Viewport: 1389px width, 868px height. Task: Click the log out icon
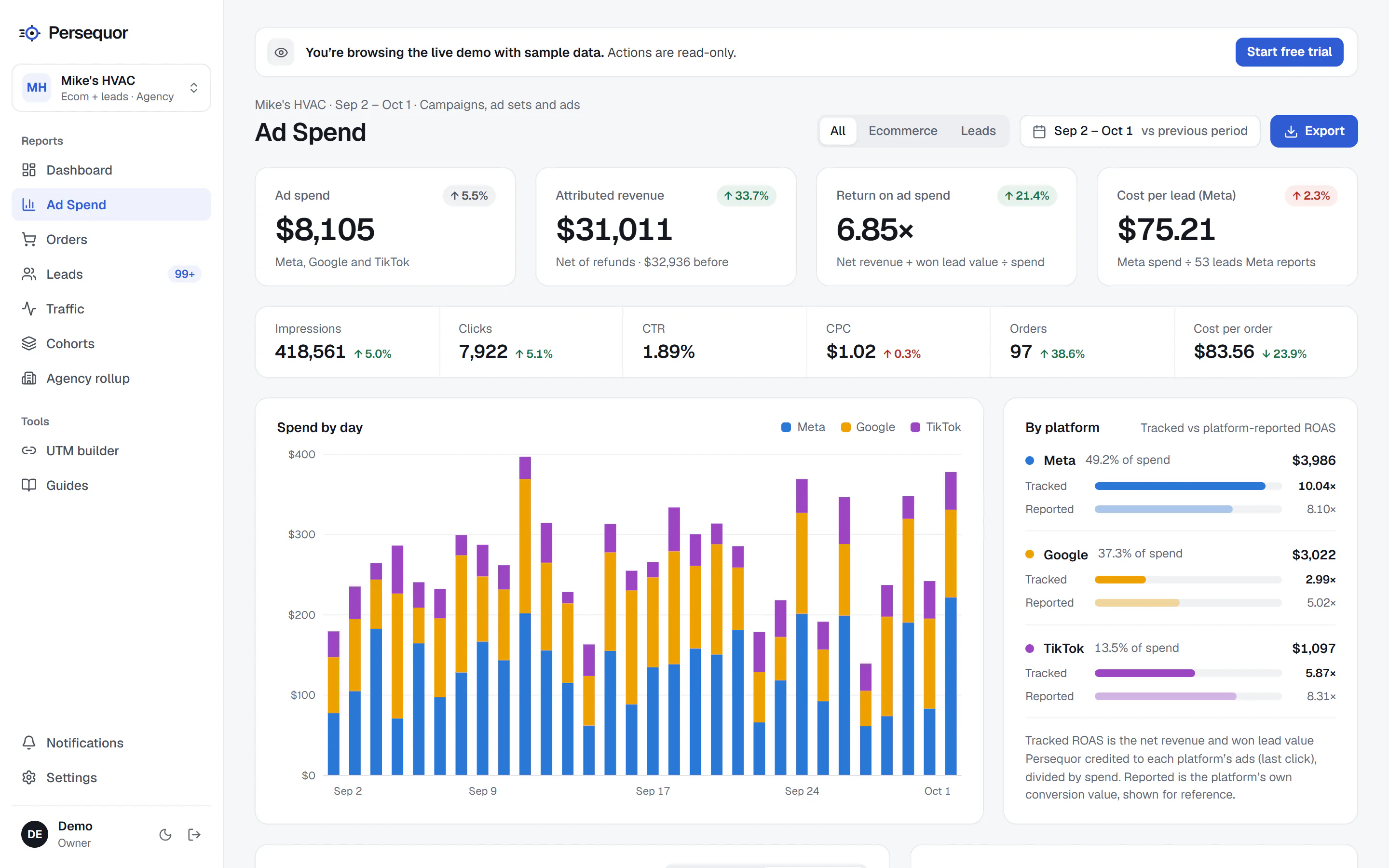194,834
